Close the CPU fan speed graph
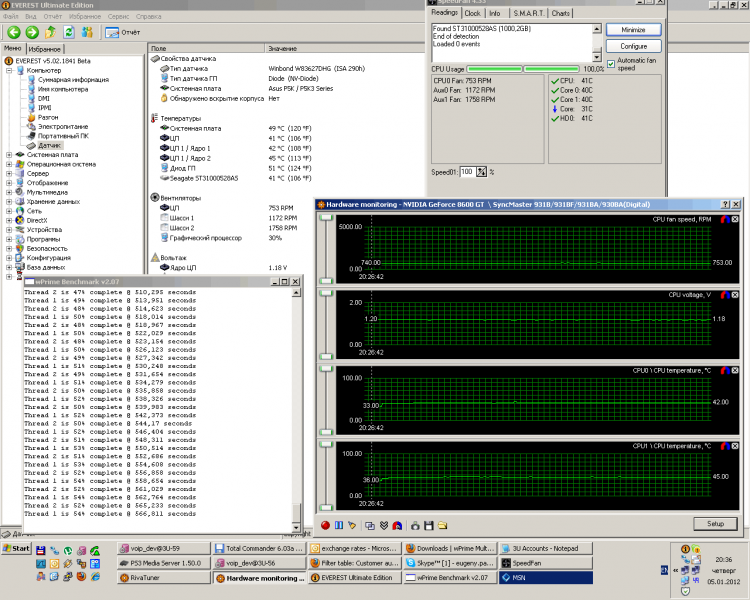This screenshot has height=600, width=750. [735, 219]
